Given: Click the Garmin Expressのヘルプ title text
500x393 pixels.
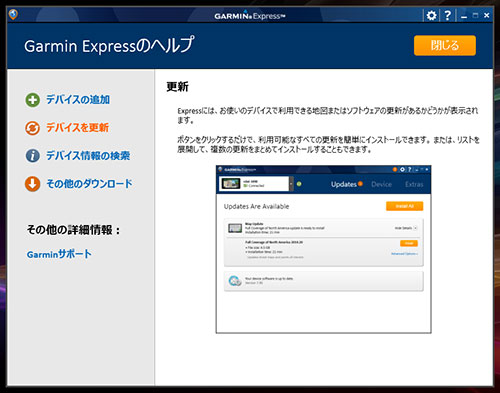Looking at the screenshot, I should click(x=109, y=46).
